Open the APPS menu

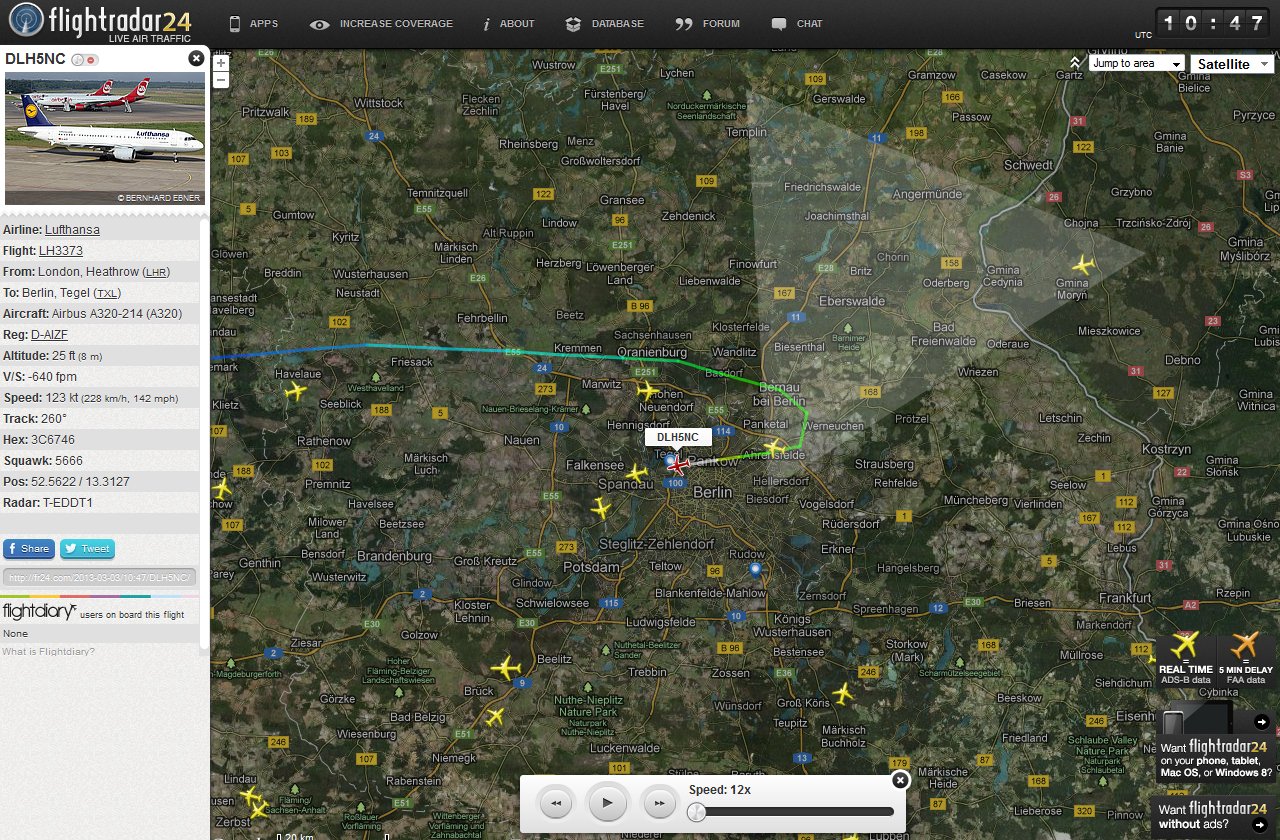pyautogui.click(x=253, y=23)
